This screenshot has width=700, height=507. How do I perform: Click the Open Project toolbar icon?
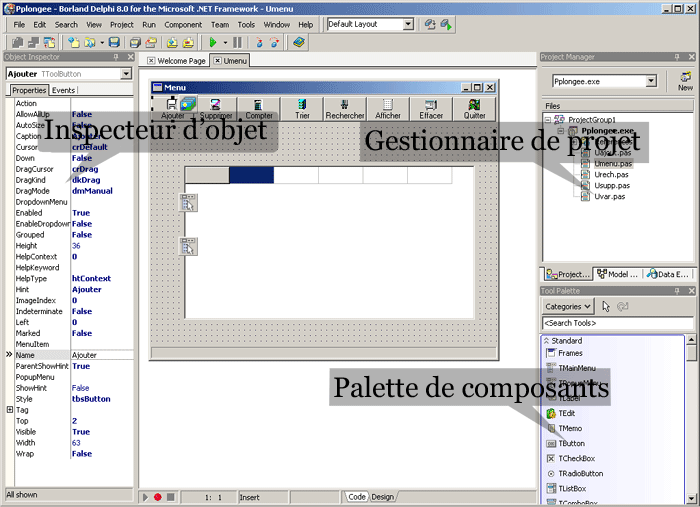click(x=151, y=42)
